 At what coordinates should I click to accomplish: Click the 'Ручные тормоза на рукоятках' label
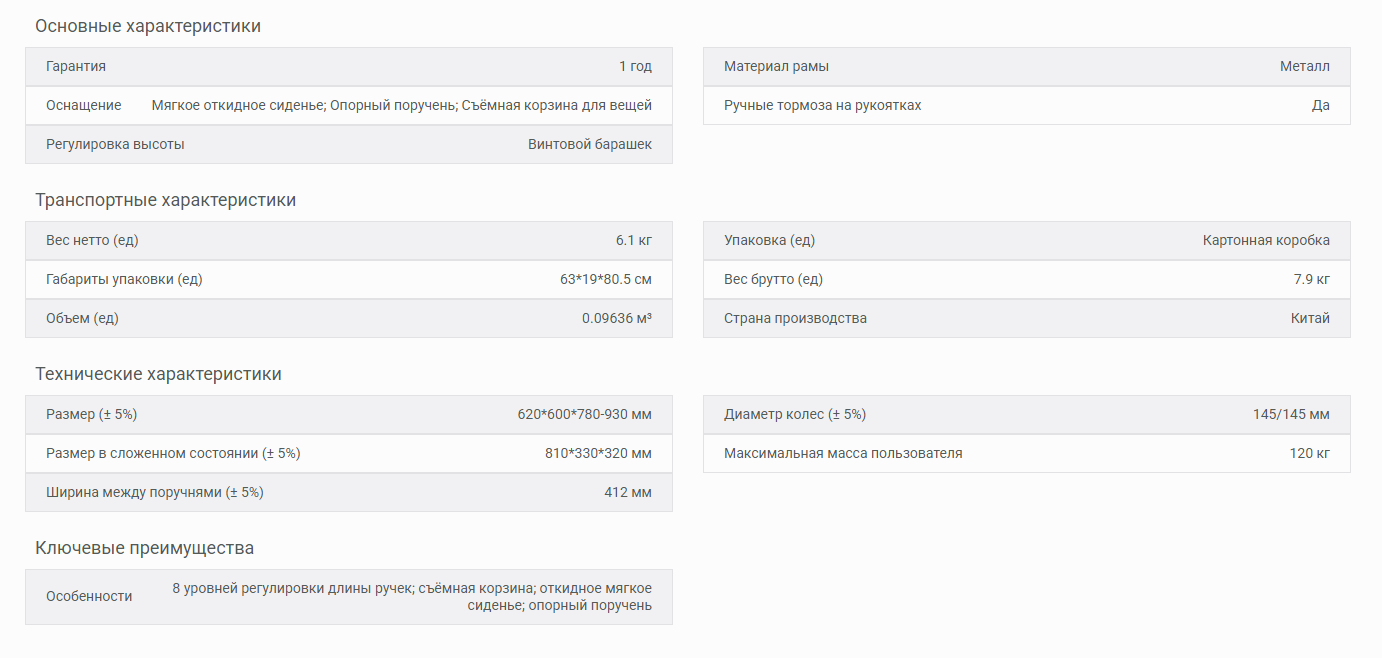click(x=822, y=105)
